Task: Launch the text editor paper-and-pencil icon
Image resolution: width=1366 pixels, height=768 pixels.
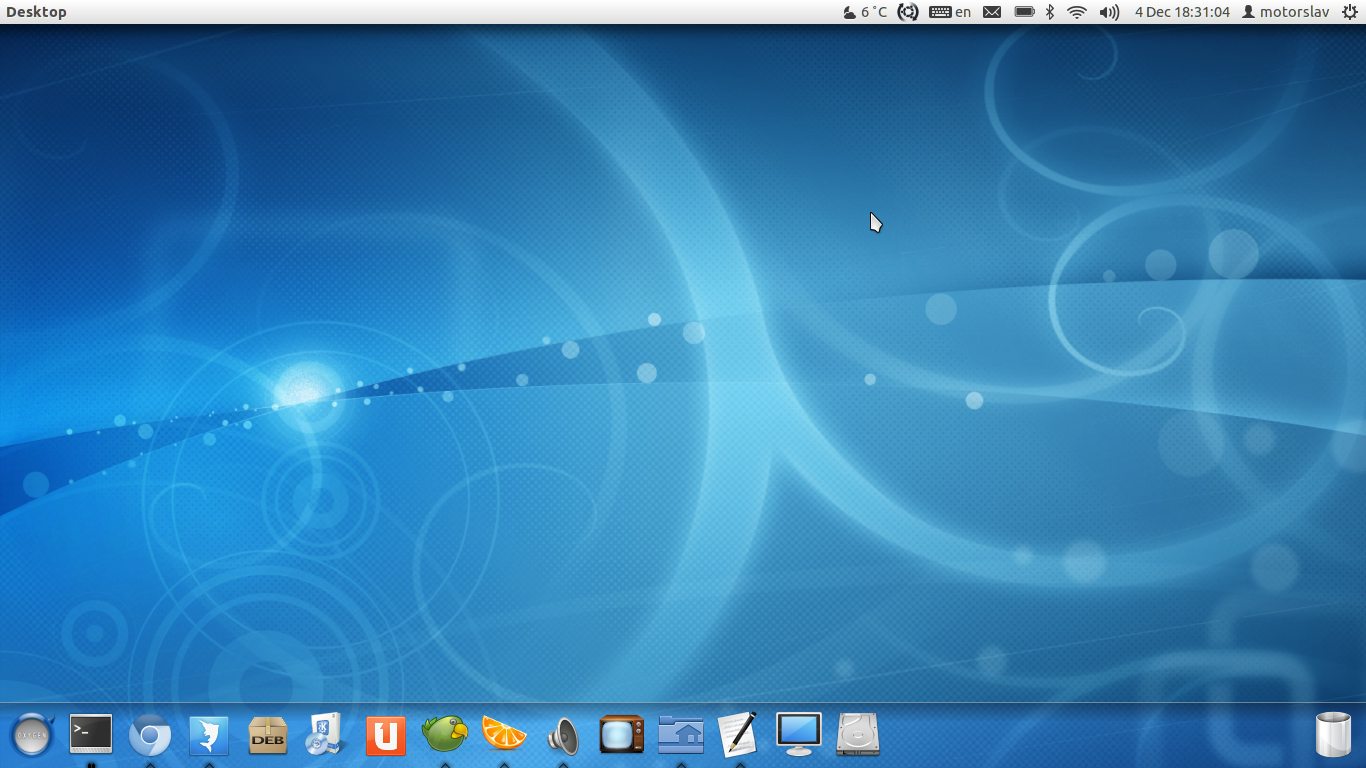Action: (x=739, y=734)
